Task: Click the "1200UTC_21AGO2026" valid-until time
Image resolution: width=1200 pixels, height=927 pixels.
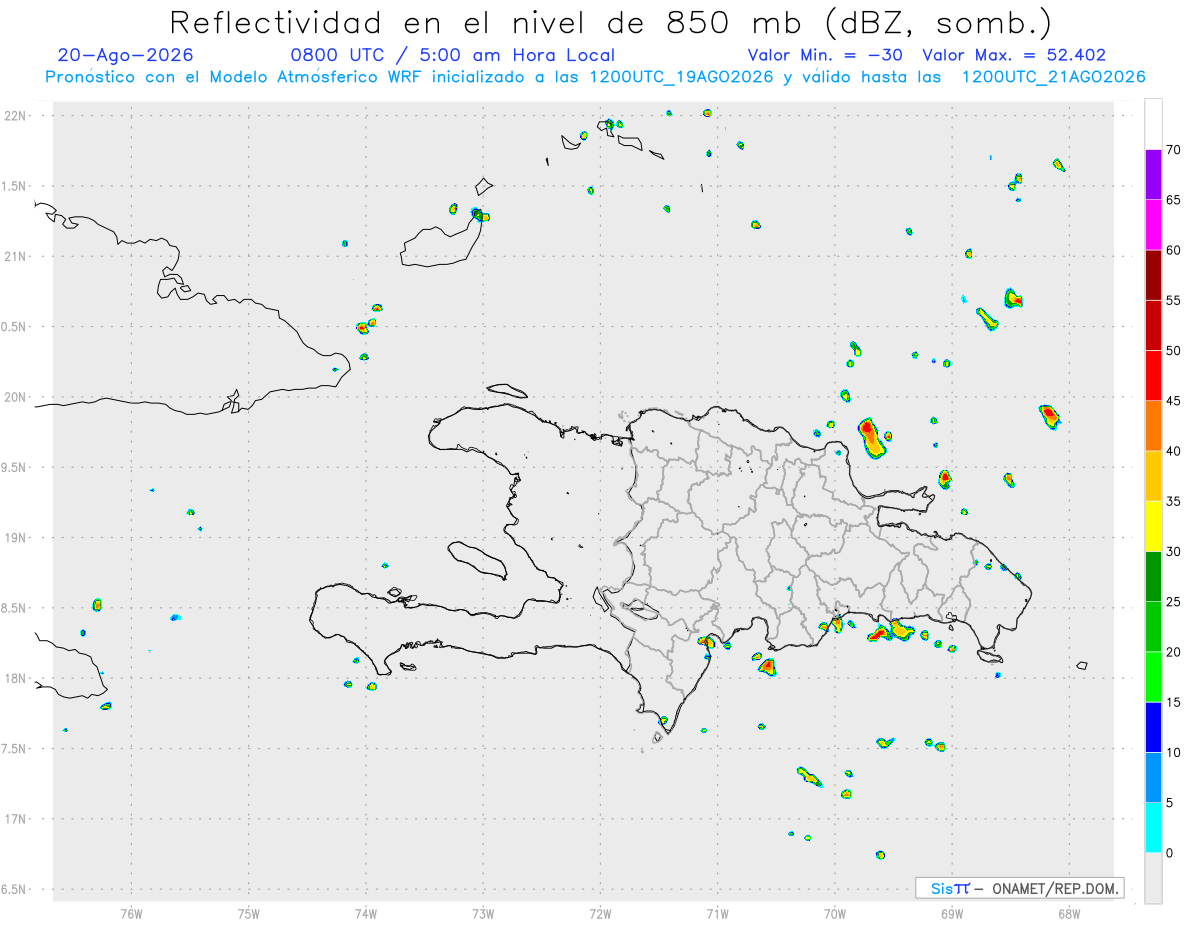Action: pyautogui.click(x=1053, y=77)
